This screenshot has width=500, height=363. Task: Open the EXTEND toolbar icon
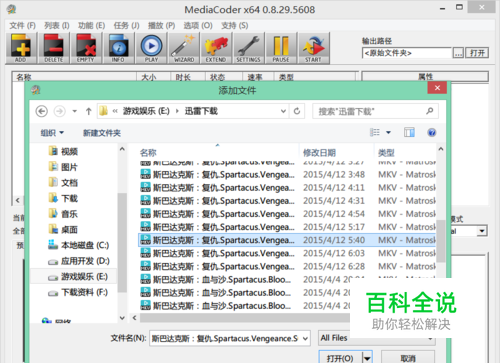click(x=216, y=48)
